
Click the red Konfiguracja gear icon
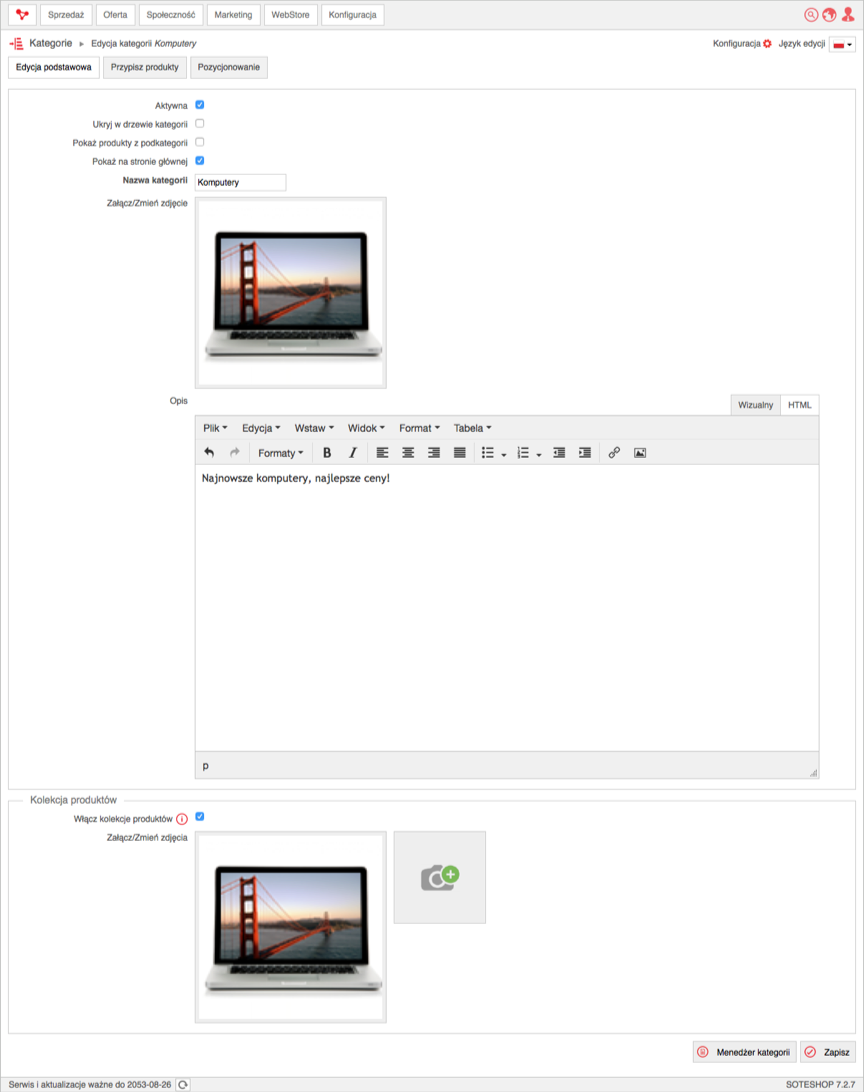tap(767, 44)
